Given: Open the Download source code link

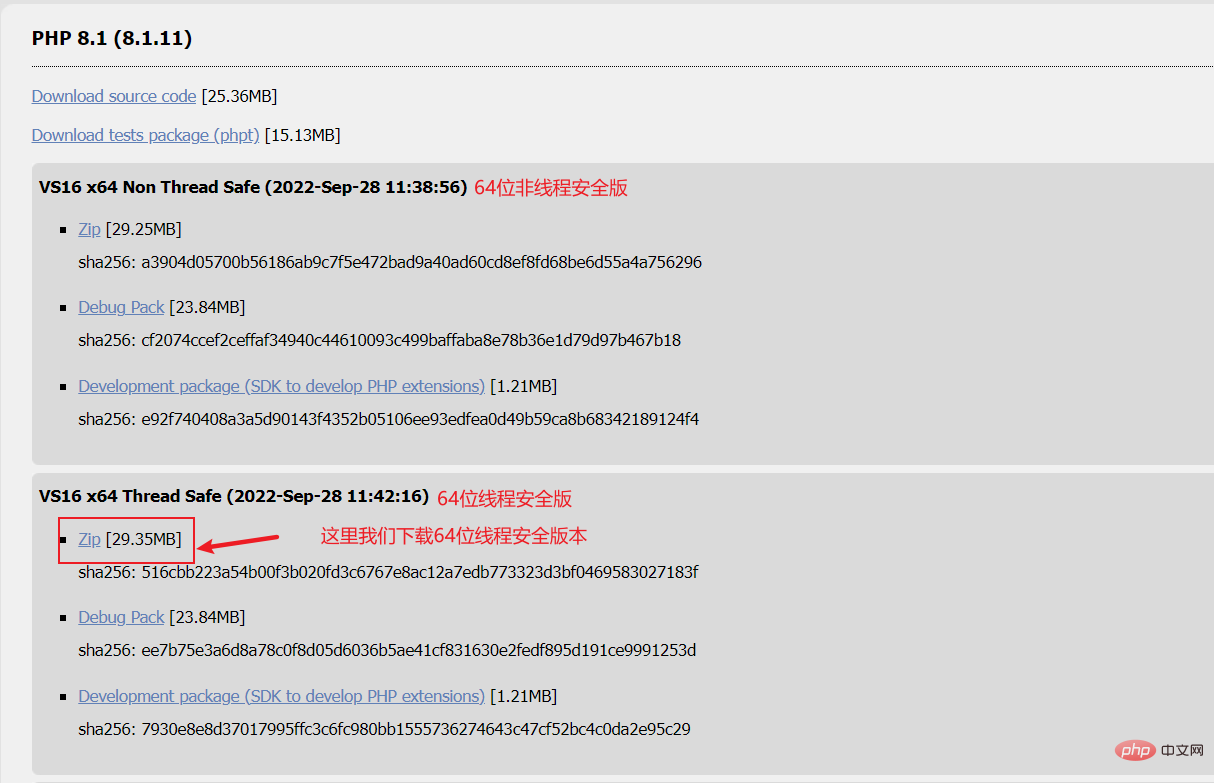Looking at the screenshot, I should [114, 96].
